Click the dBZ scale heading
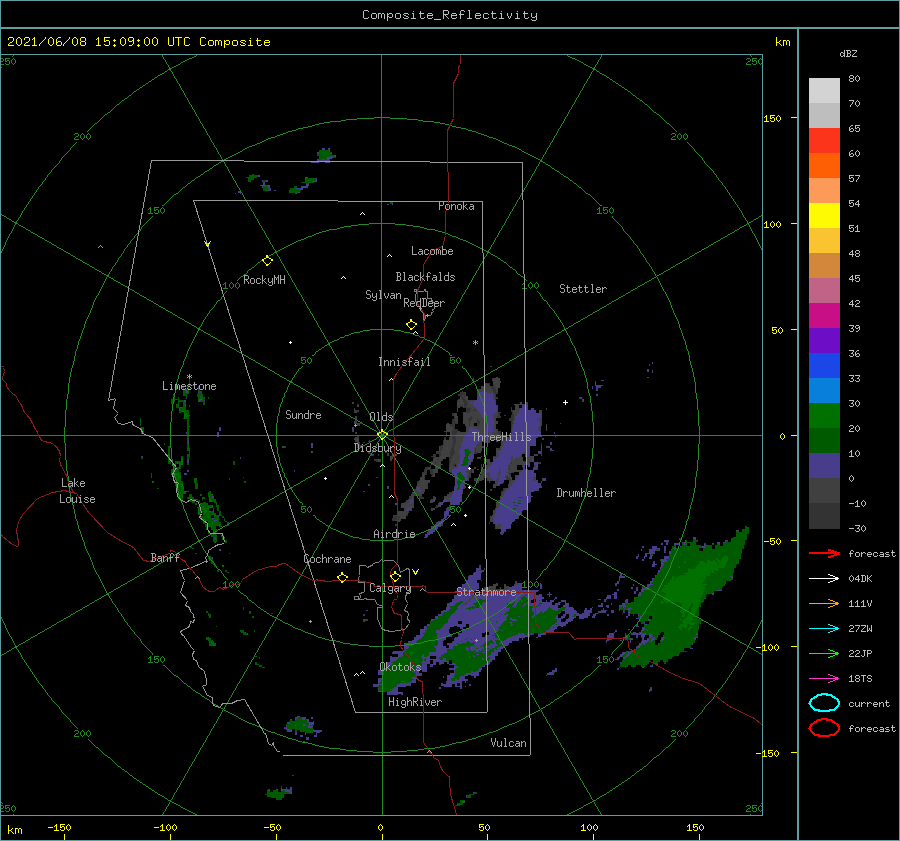Viewport: 900px width, 841px height. (848, 53)
